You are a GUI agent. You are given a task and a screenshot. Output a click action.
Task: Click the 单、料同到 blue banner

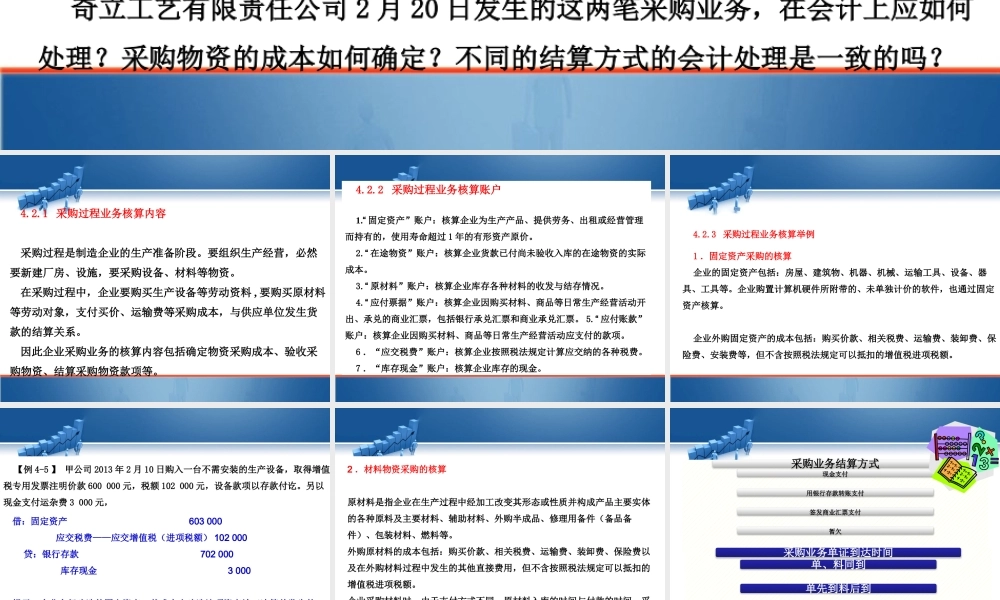838,565
